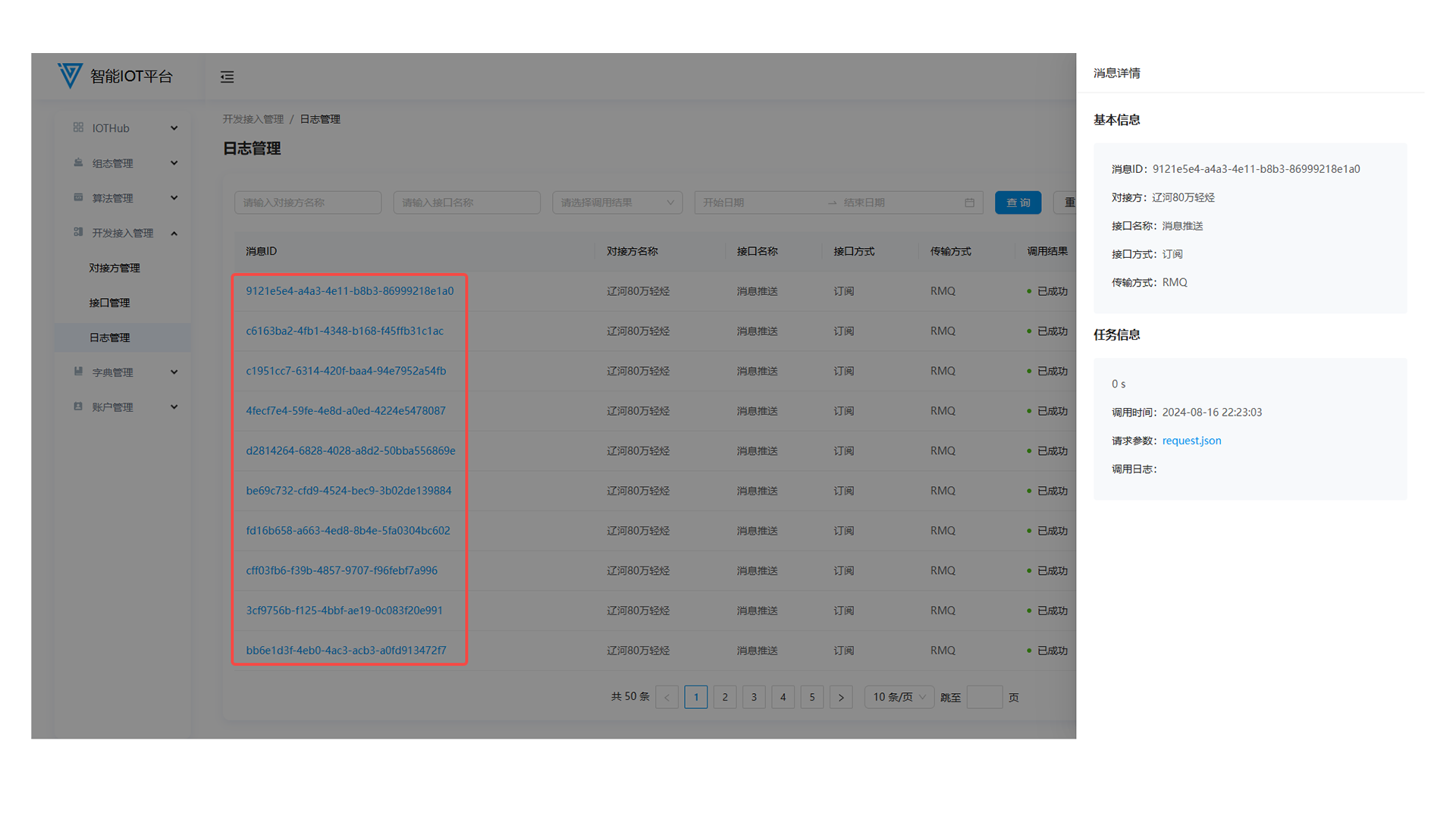Click the 算法管理 sidebar icon
1456x819 pixels.
click(78, 197)
